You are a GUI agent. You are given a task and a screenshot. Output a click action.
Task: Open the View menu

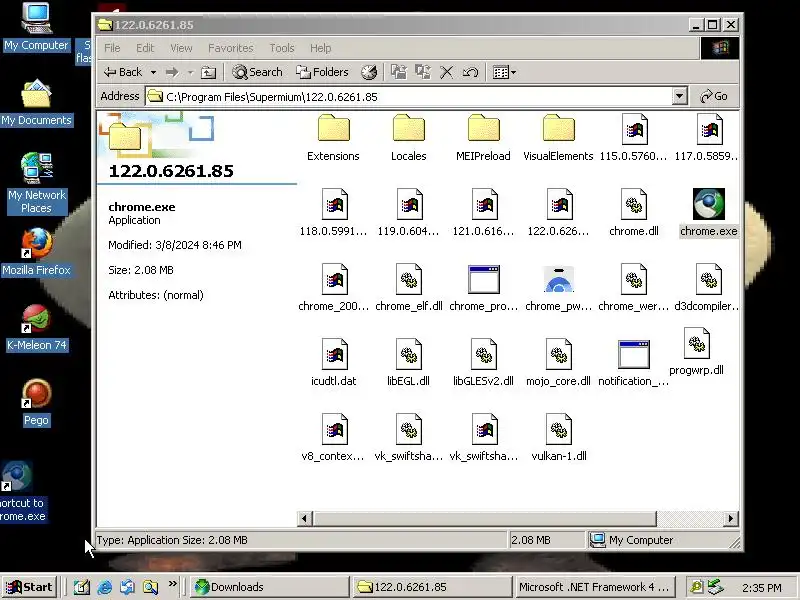tap(181, 48)
